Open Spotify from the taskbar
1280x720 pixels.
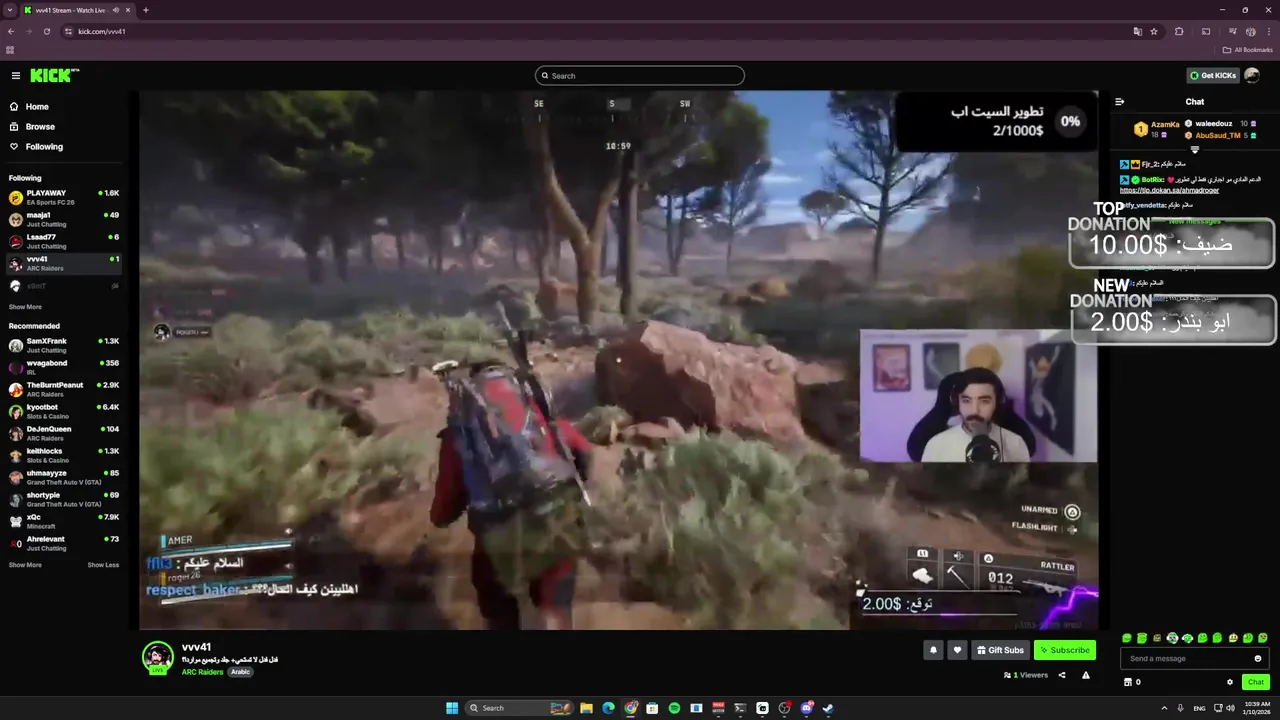[674, 708]
